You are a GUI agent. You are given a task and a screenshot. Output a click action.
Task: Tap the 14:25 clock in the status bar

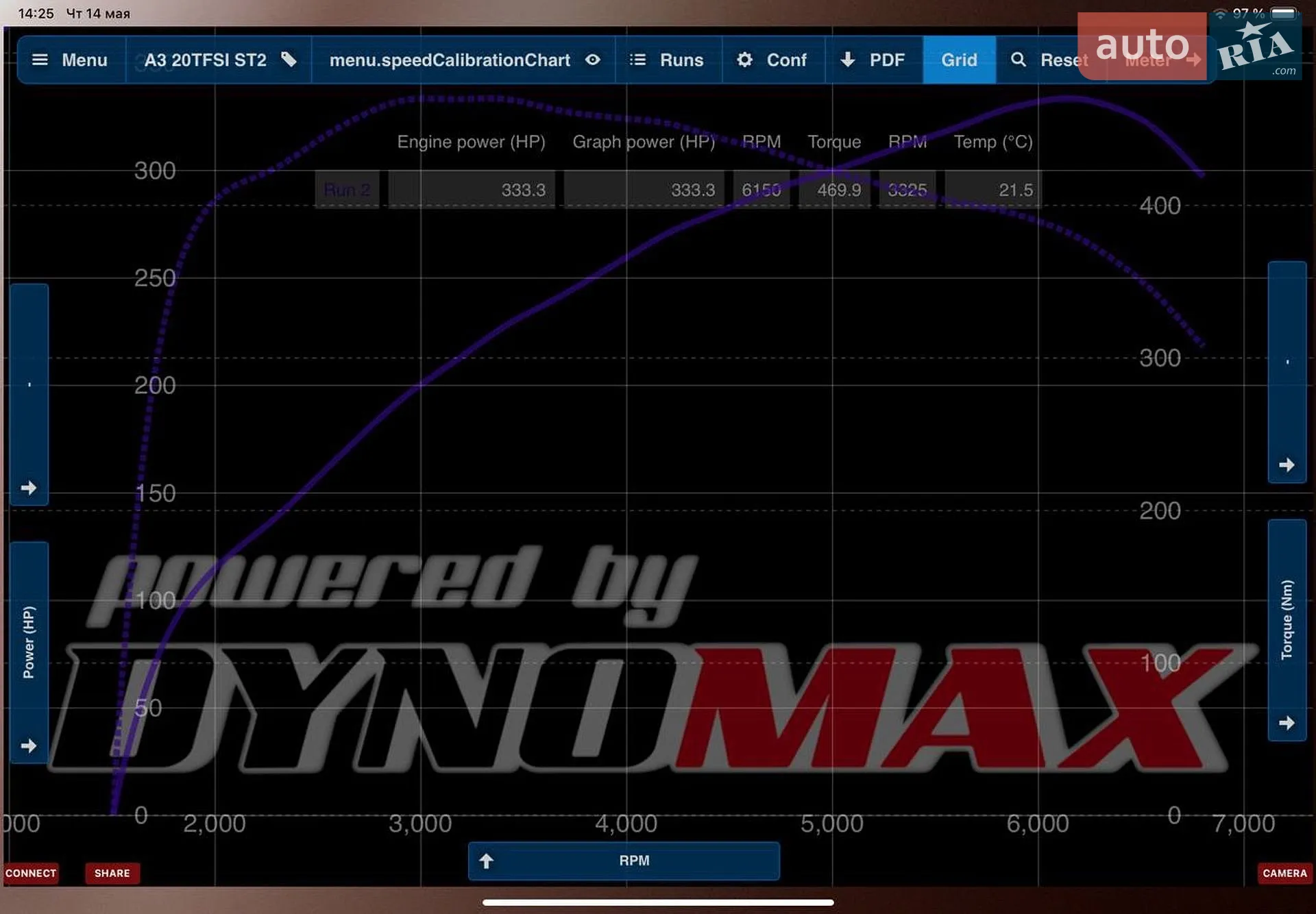tap(36, 14)
